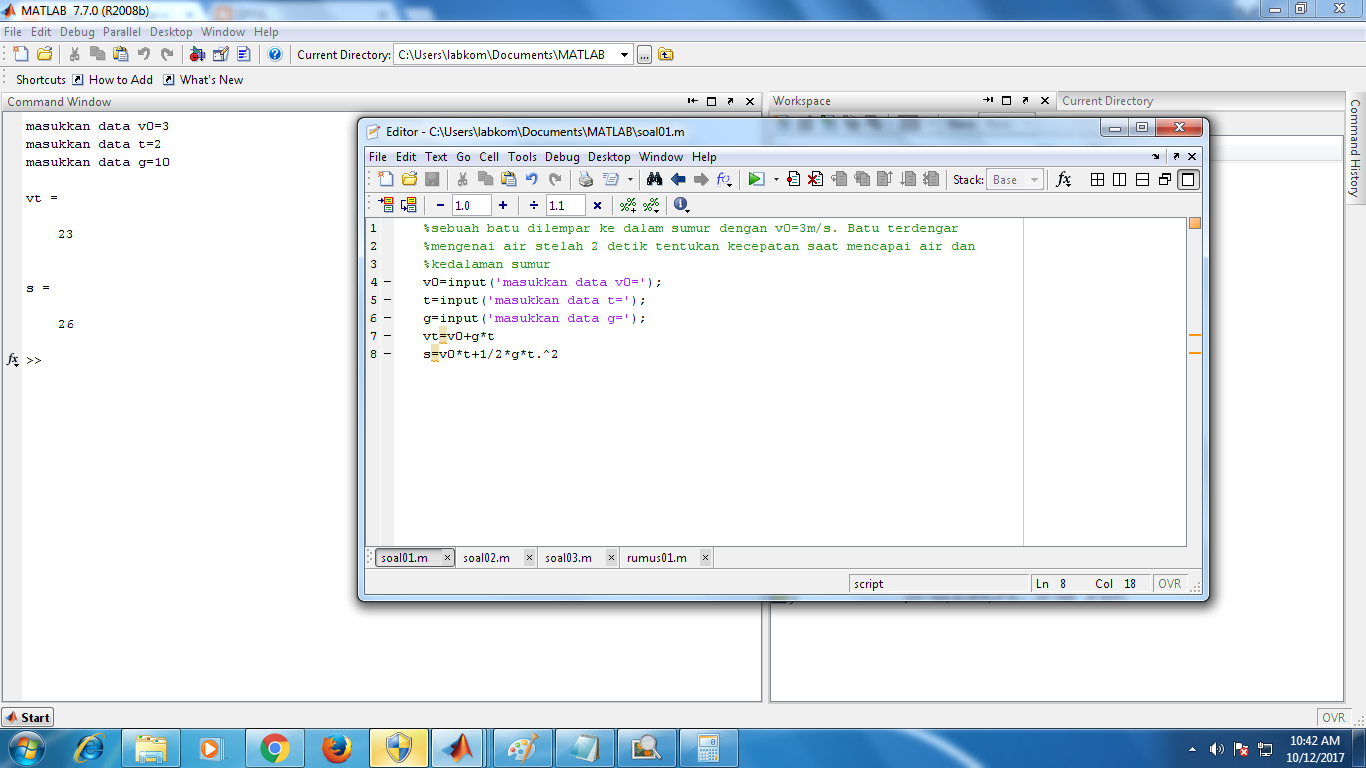Open the Current Directory panel tab
The image size is (1366, 768).
(1107, 101)
